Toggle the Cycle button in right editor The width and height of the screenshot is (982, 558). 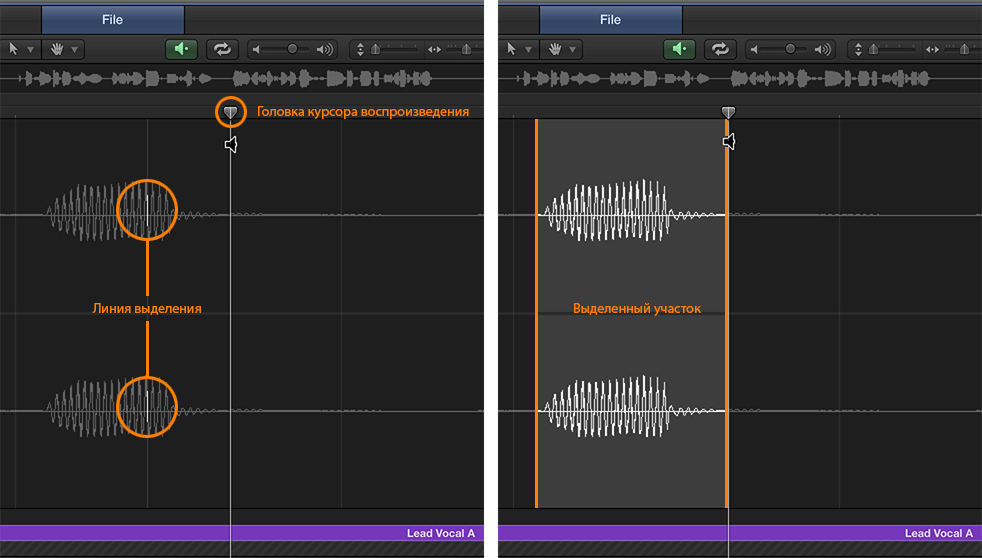pyautogui.click(x=720, y=49)
